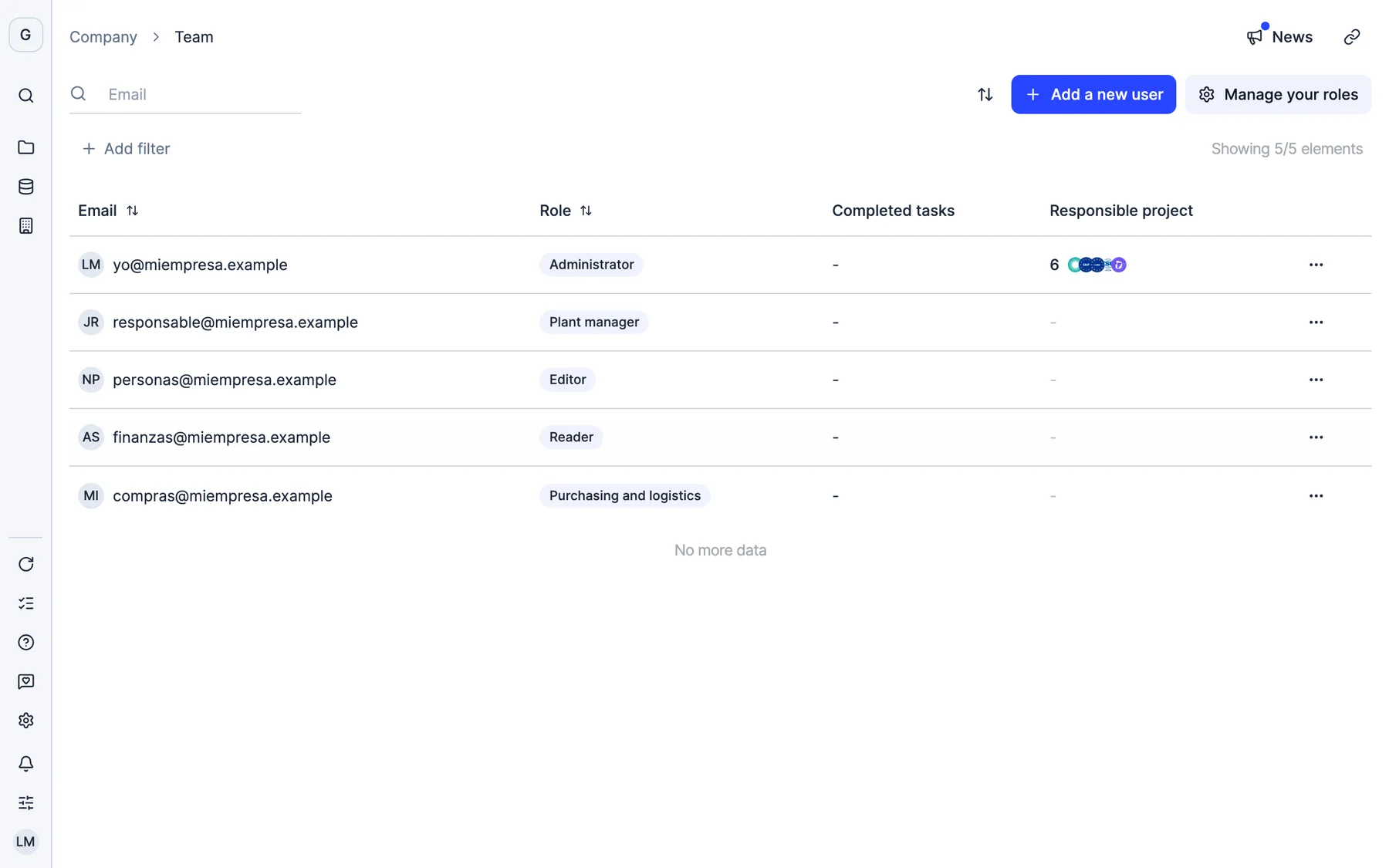Sort the table by the Email column
Viewport: 1389px width, 868px height.
(132, 211)
